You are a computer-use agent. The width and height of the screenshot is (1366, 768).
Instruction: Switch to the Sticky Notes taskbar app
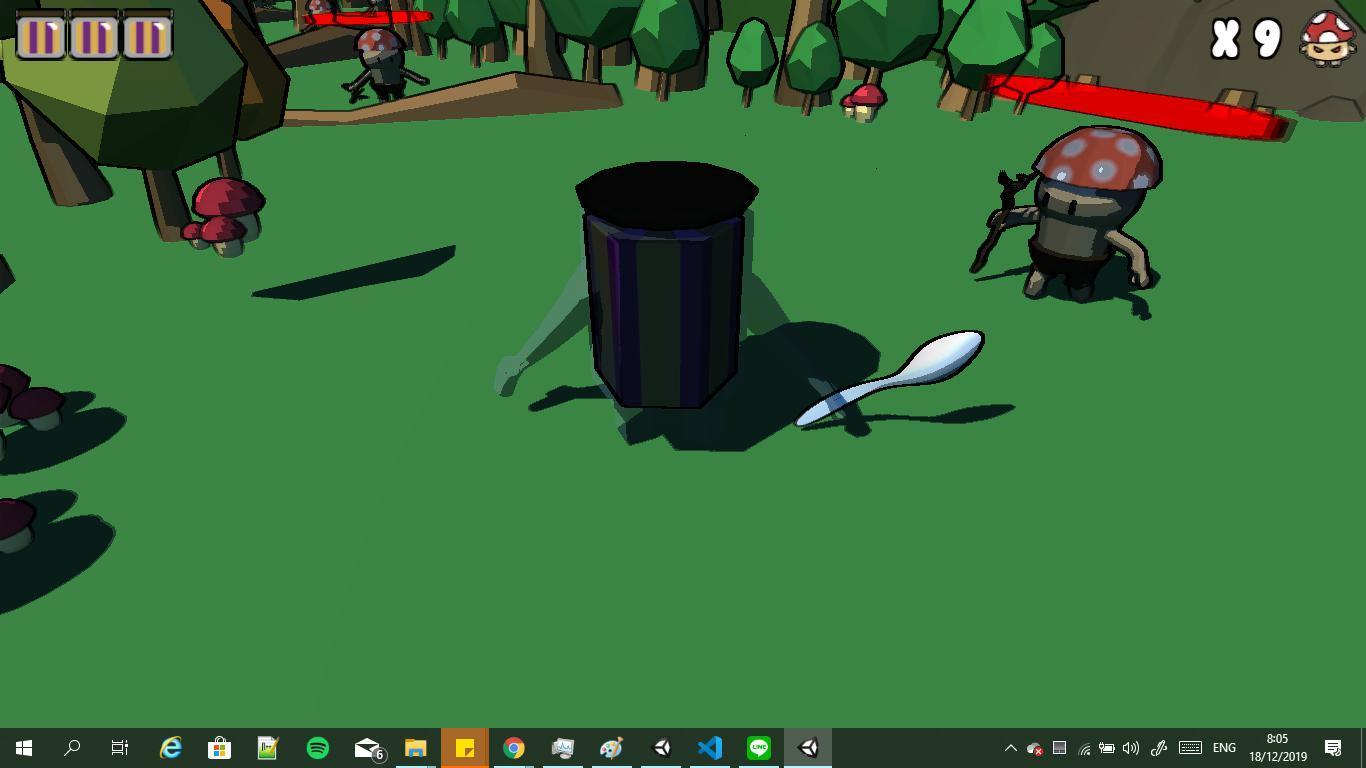(465, 748)
